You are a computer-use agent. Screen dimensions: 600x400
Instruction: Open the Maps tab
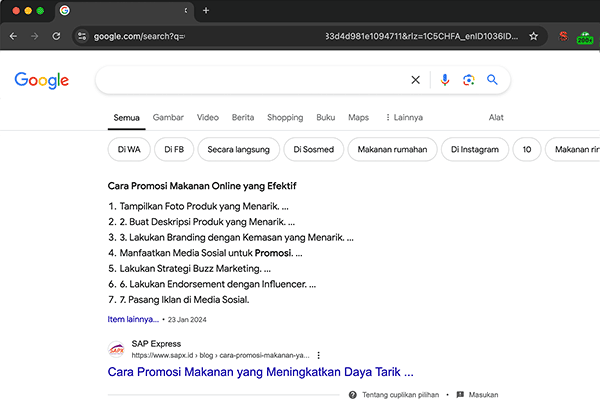(359, 118)
